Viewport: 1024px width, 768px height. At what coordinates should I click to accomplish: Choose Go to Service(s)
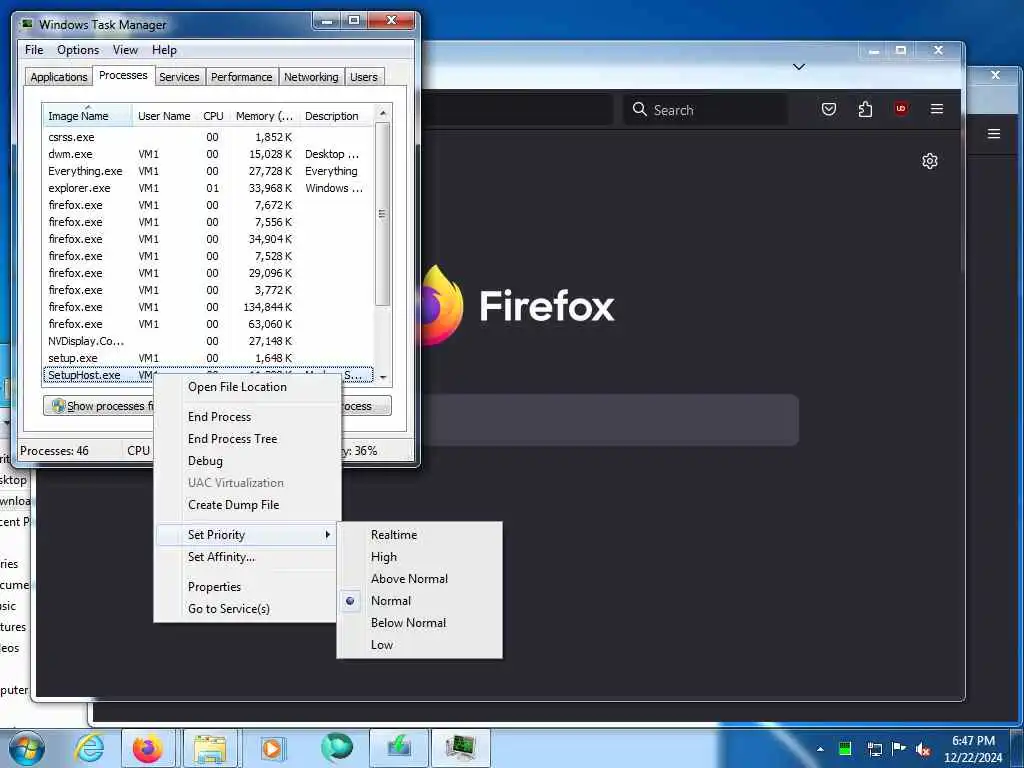click(x=246, y=609)
